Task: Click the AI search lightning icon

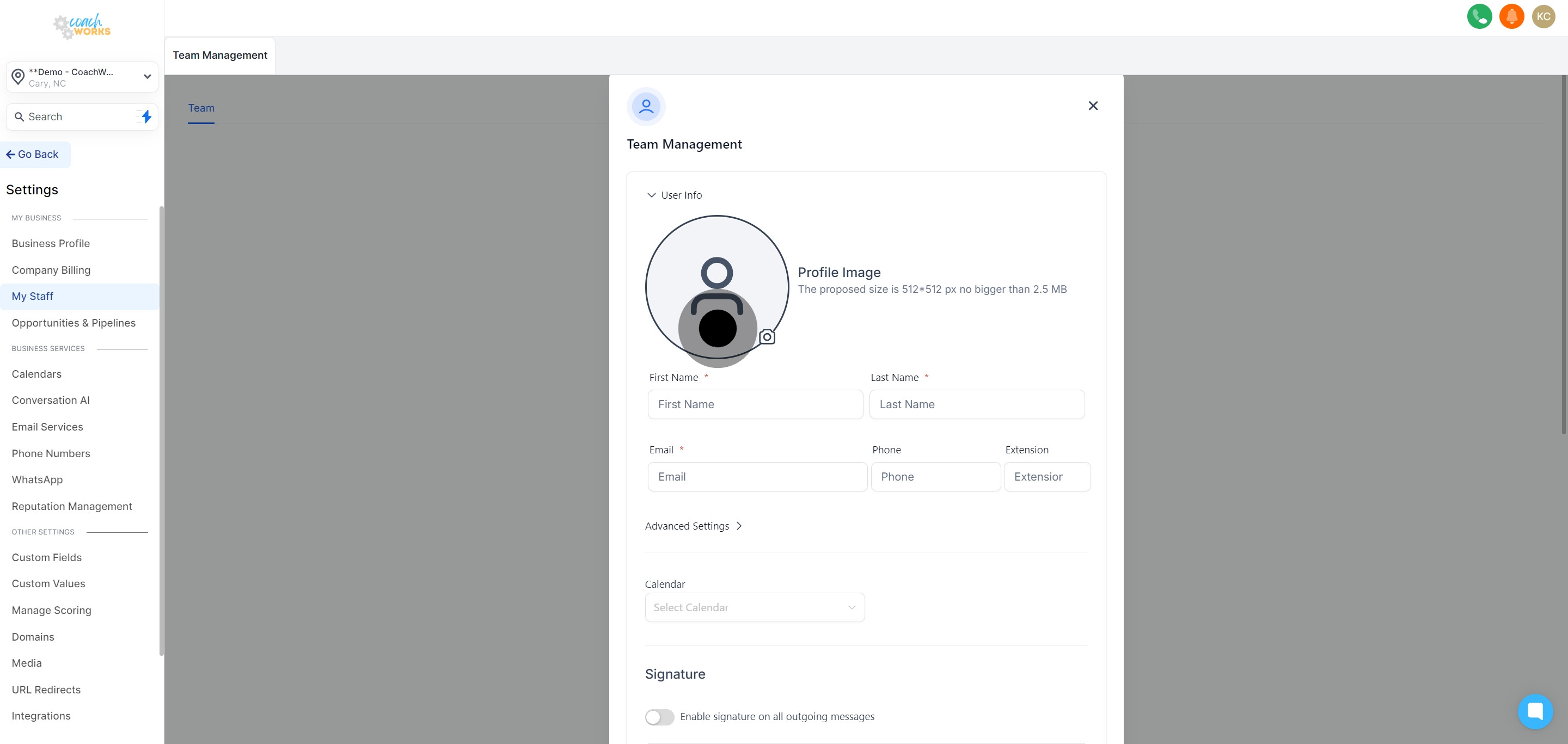Action: (145, 116)
